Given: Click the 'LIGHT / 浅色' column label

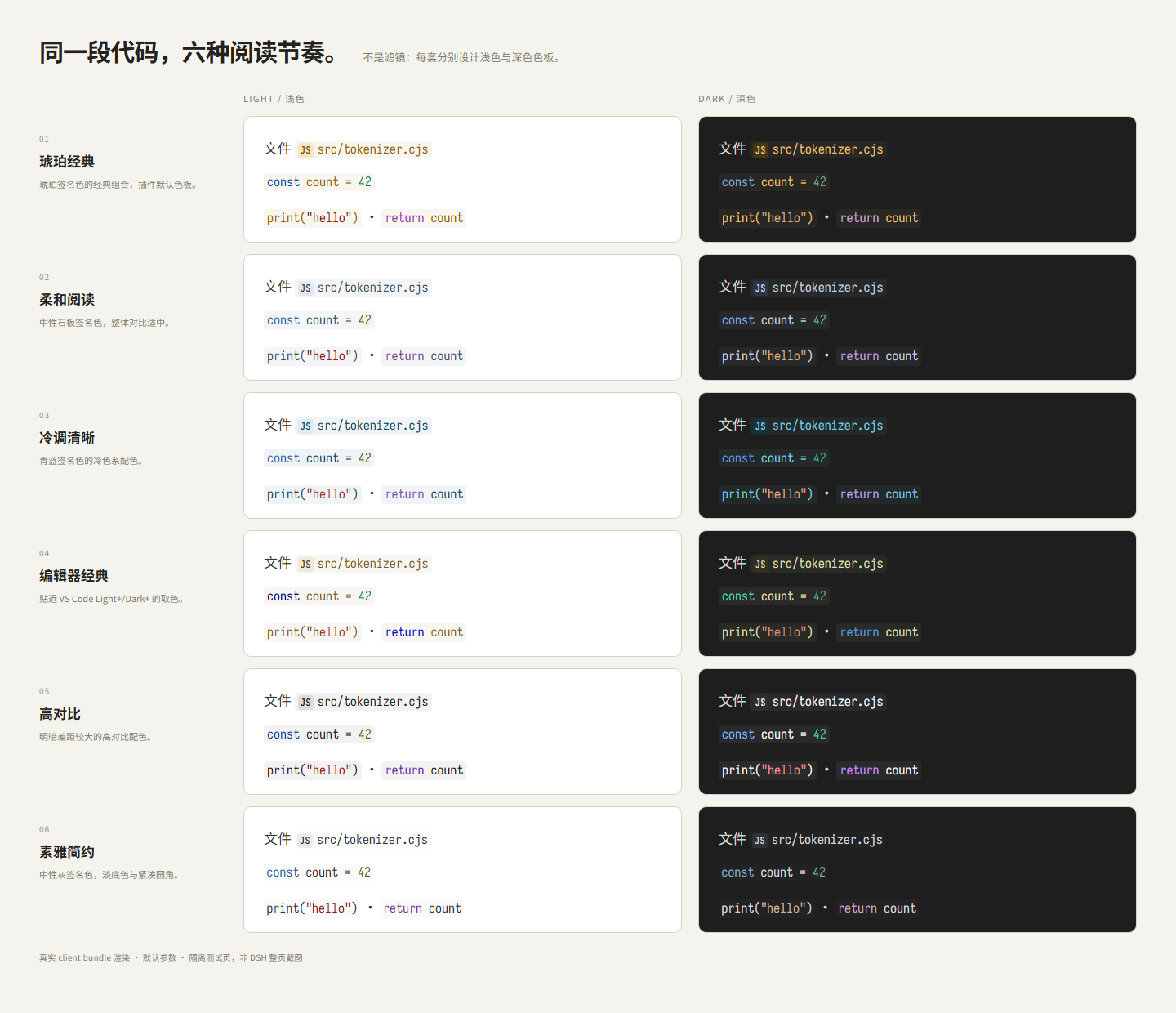Looking at the screenshot, I should [x=274, y=99].
